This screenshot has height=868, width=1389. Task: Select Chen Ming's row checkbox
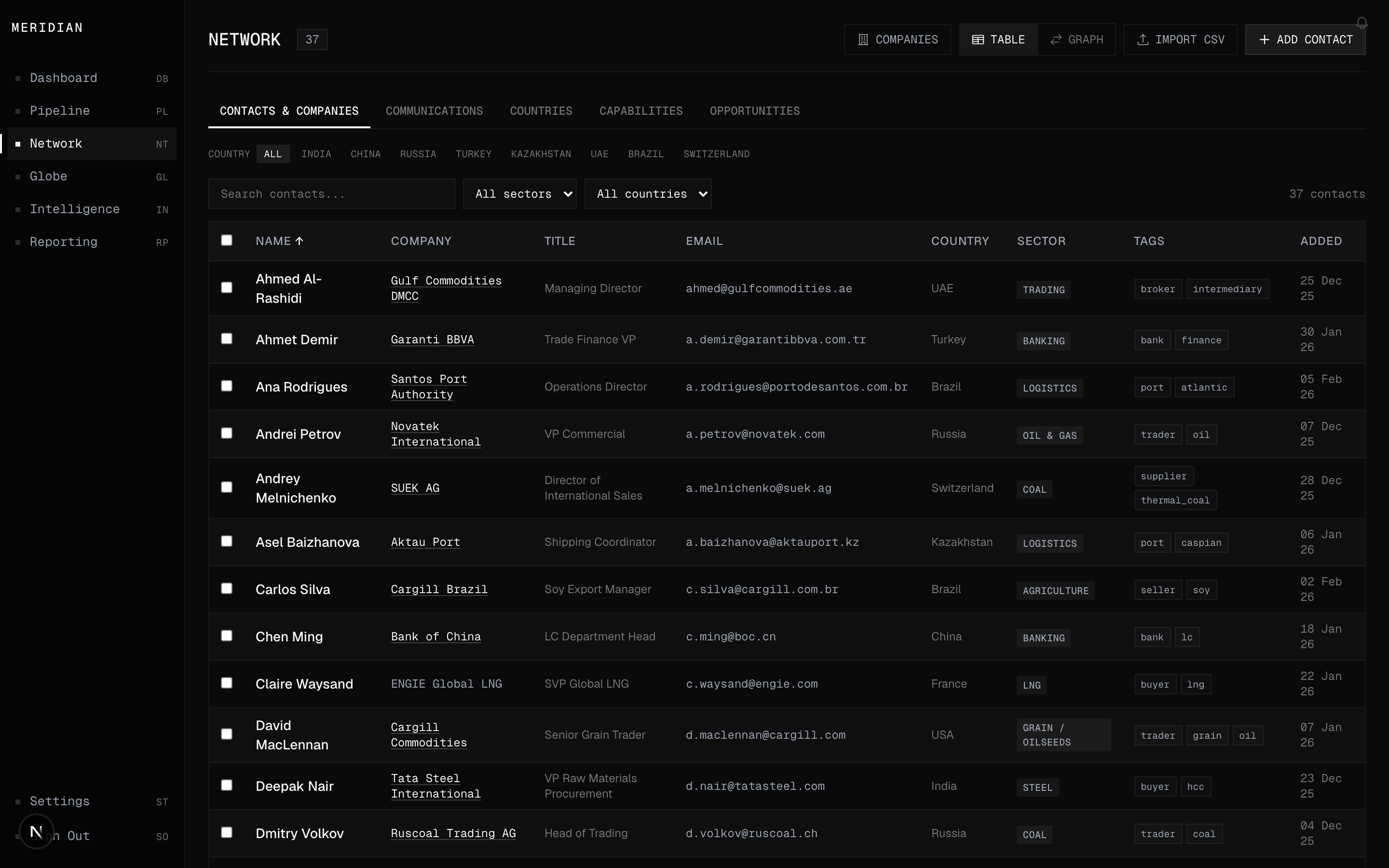tap(227, 636)
